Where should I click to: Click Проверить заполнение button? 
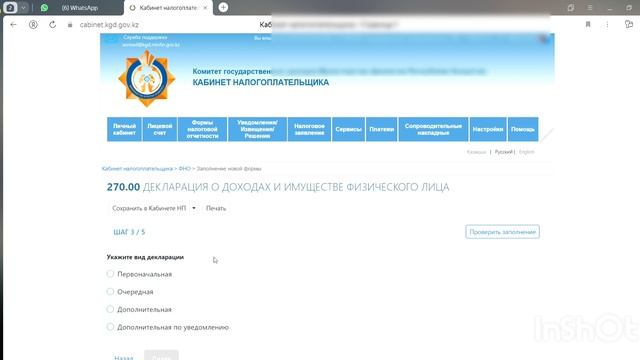click(502, 232)
